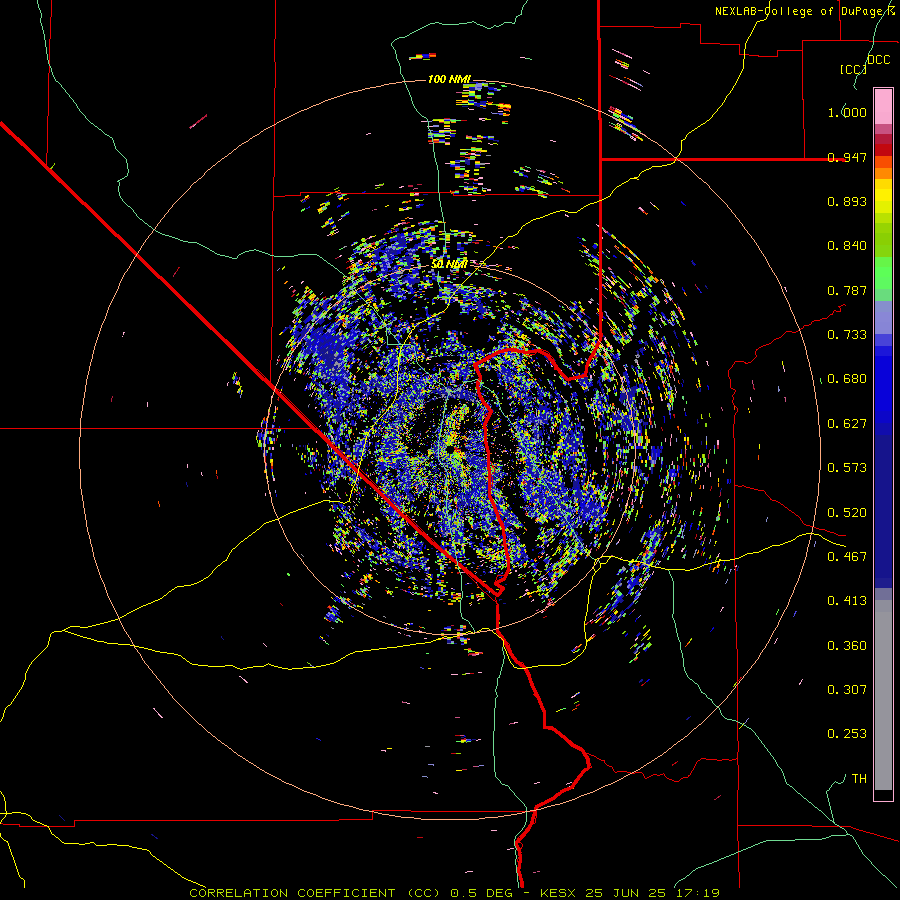Click the CORRELATION COEFFICIENT (CC) caption text
Viewport: 900px width, 900px height.
pos(315,893)
